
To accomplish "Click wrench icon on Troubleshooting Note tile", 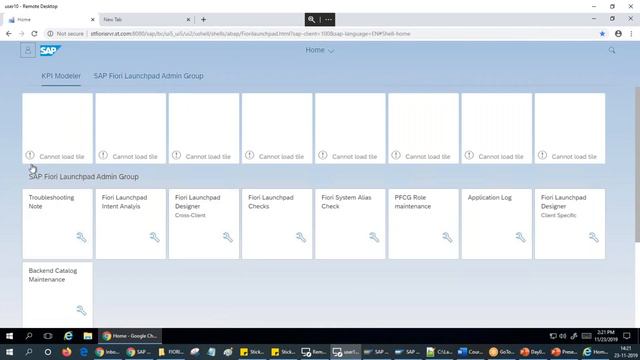I will pyautogui.click(x=81, y=238).
